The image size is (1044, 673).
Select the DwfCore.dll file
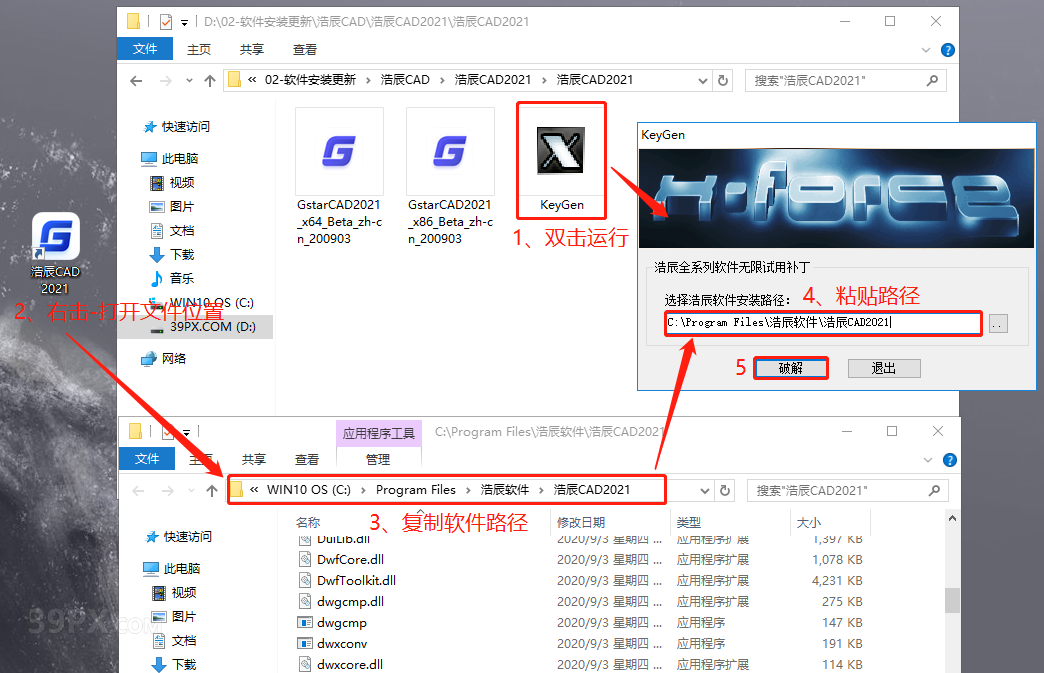350,559
